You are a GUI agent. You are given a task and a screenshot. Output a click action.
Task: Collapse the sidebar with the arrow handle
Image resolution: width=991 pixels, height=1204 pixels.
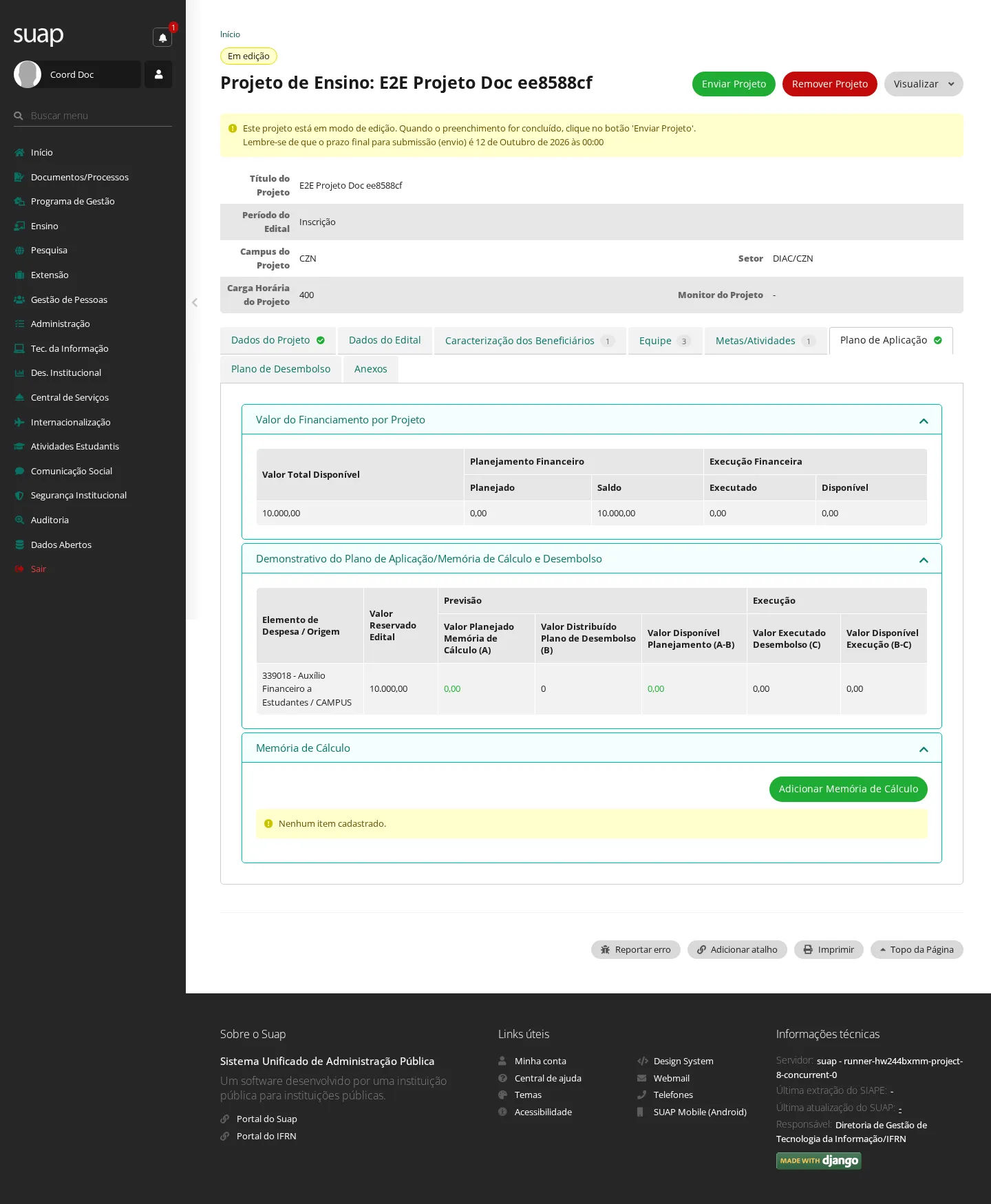click(x=195, y=302)
